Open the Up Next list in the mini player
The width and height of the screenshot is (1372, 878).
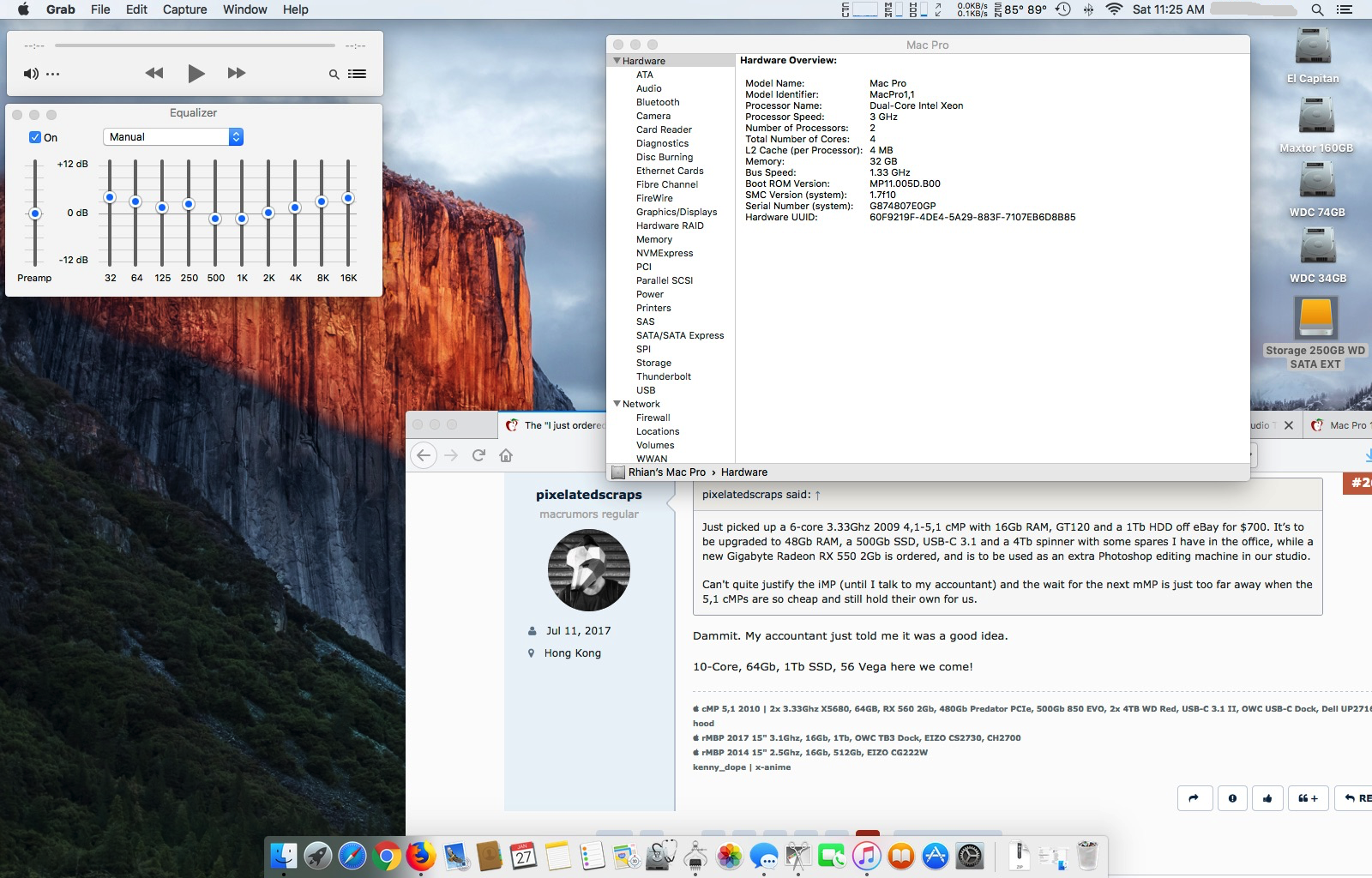[x=358, y=74]
